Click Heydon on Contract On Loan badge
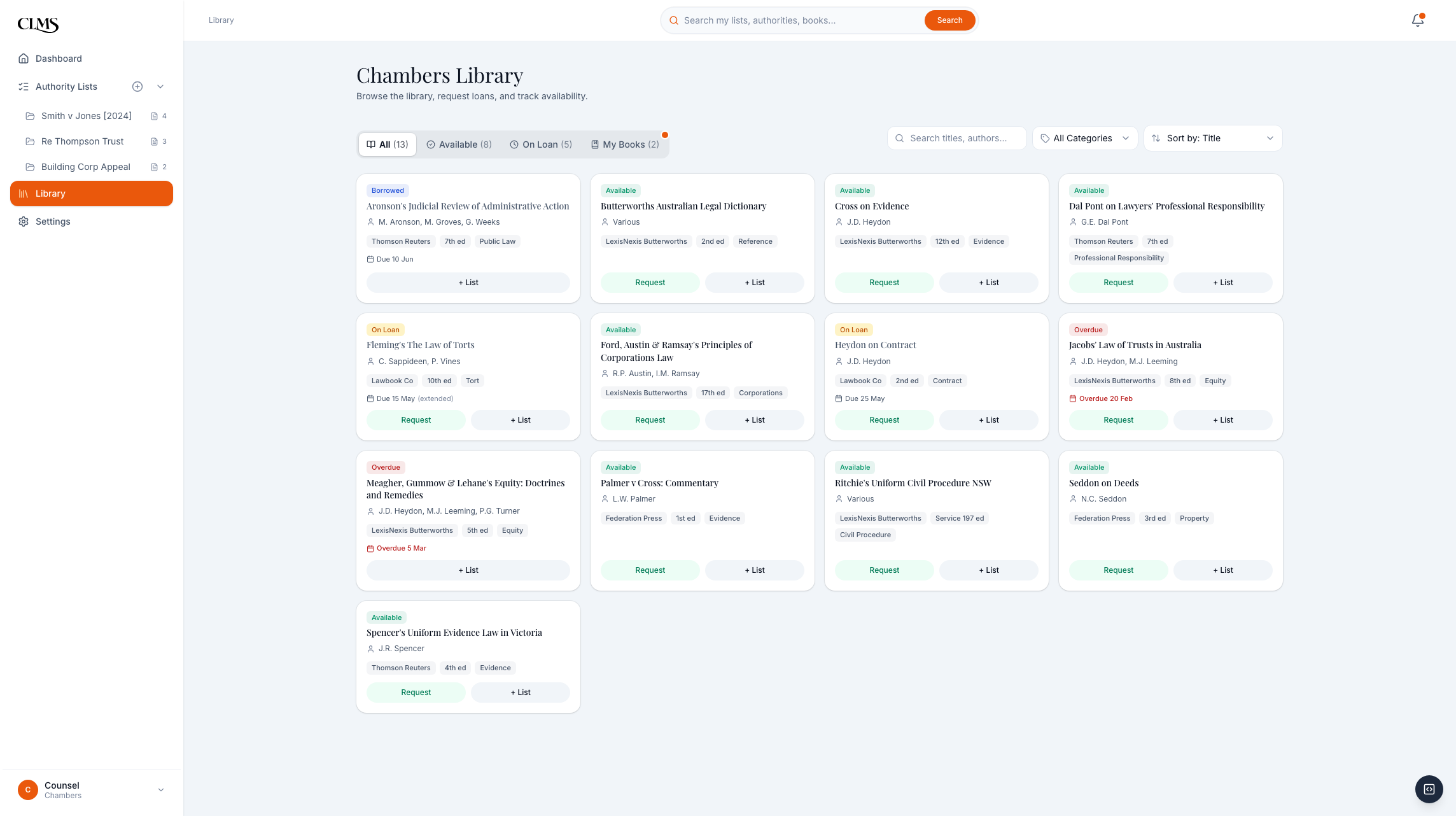The height and width of the screenshot is (816, 1456). click(853, 330)
